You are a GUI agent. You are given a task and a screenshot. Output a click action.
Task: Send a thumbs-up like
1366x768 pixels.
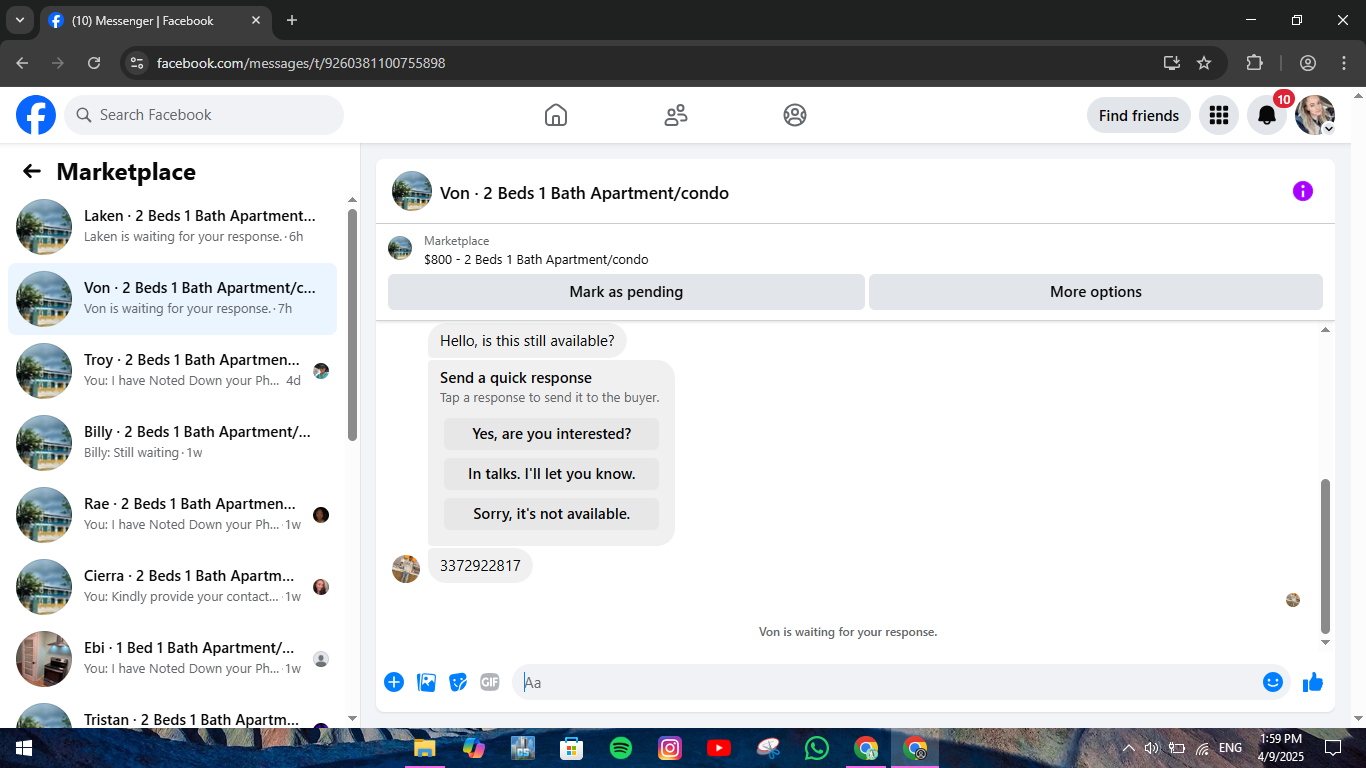pyautogui.click(x=1313, y=682)
